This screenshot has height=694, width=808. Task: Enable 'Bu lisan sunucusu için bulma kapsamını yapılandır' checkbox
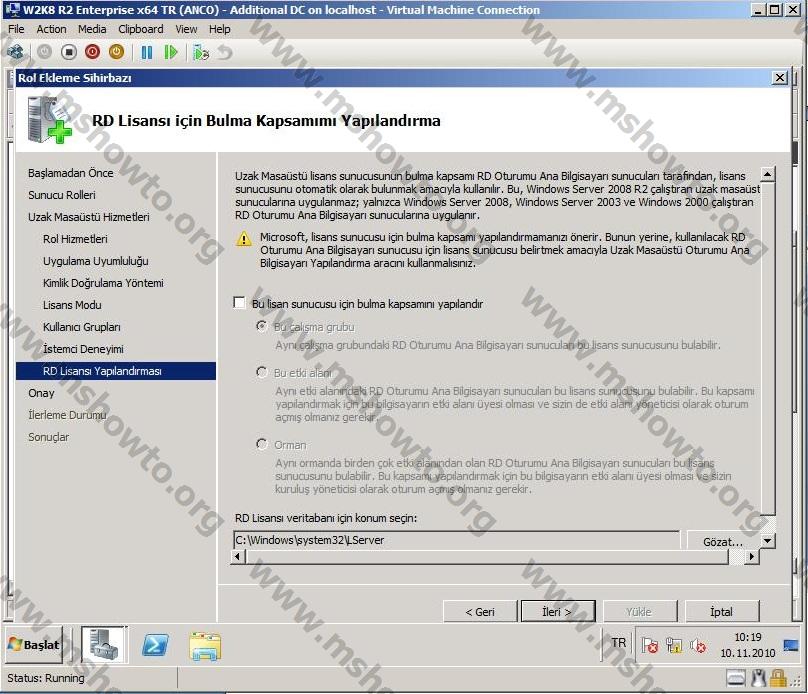[240, 303]
